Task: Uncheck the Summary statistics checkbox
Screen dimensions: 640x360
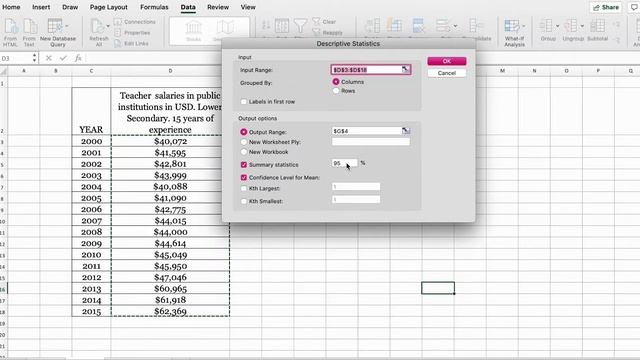Action: click(244, 164)
